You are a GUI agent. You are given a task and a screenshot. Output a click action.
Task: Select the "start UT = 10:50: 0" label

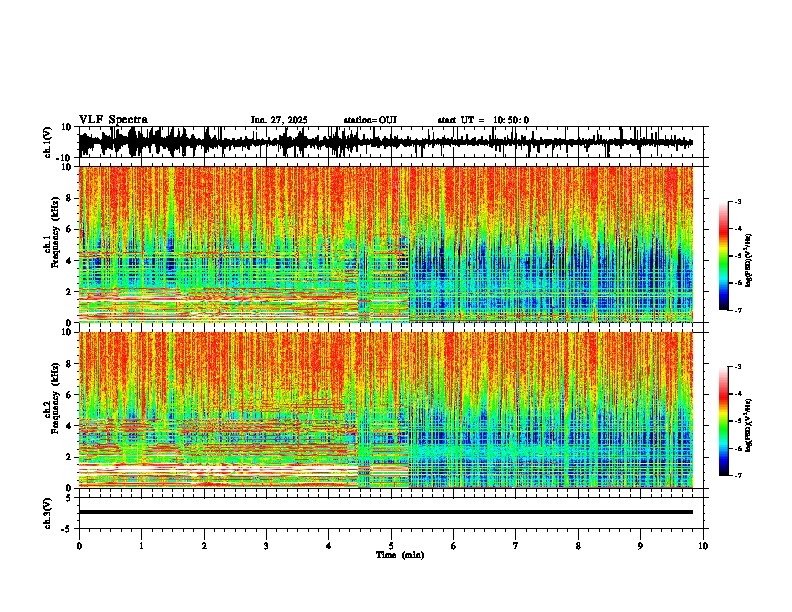tap(483, 120)
